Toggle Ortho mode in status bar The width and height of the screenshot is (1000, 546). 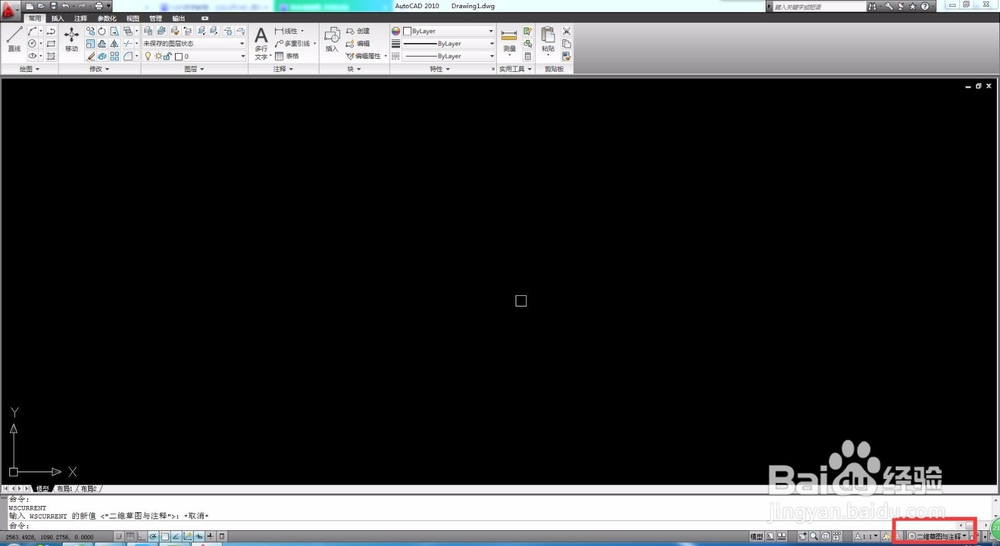coord(142,536)
